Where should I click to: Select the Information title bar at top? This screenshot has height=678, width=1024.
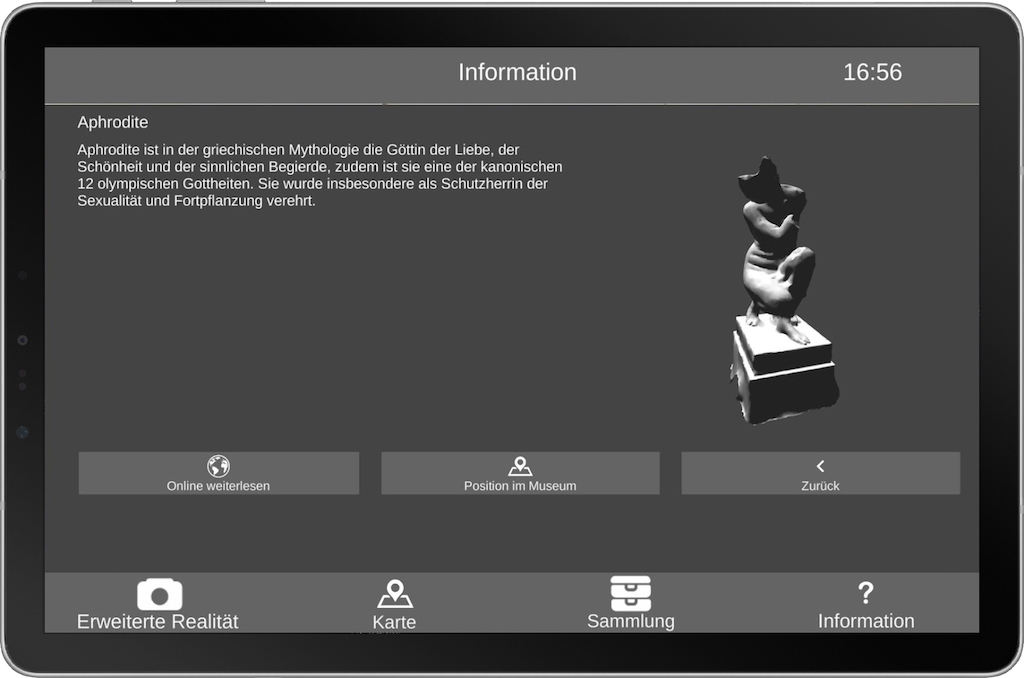pos(517,72)
